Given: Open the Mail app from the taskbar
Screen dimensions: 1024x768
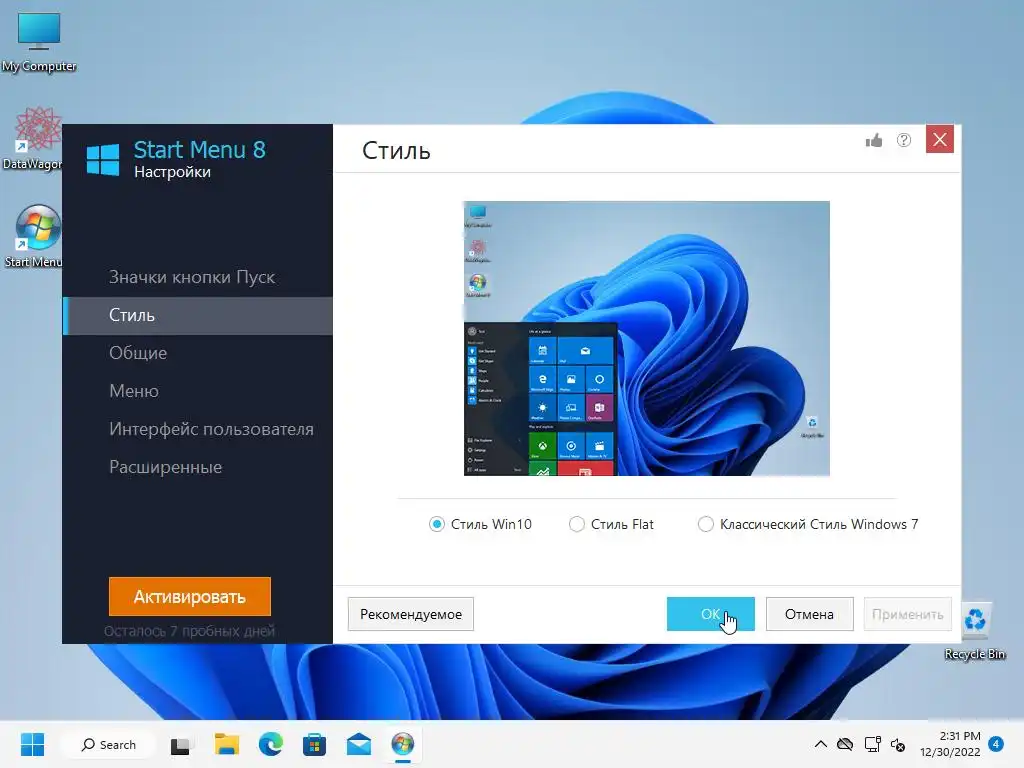Looking at the screenshot, I should (359, 744).
